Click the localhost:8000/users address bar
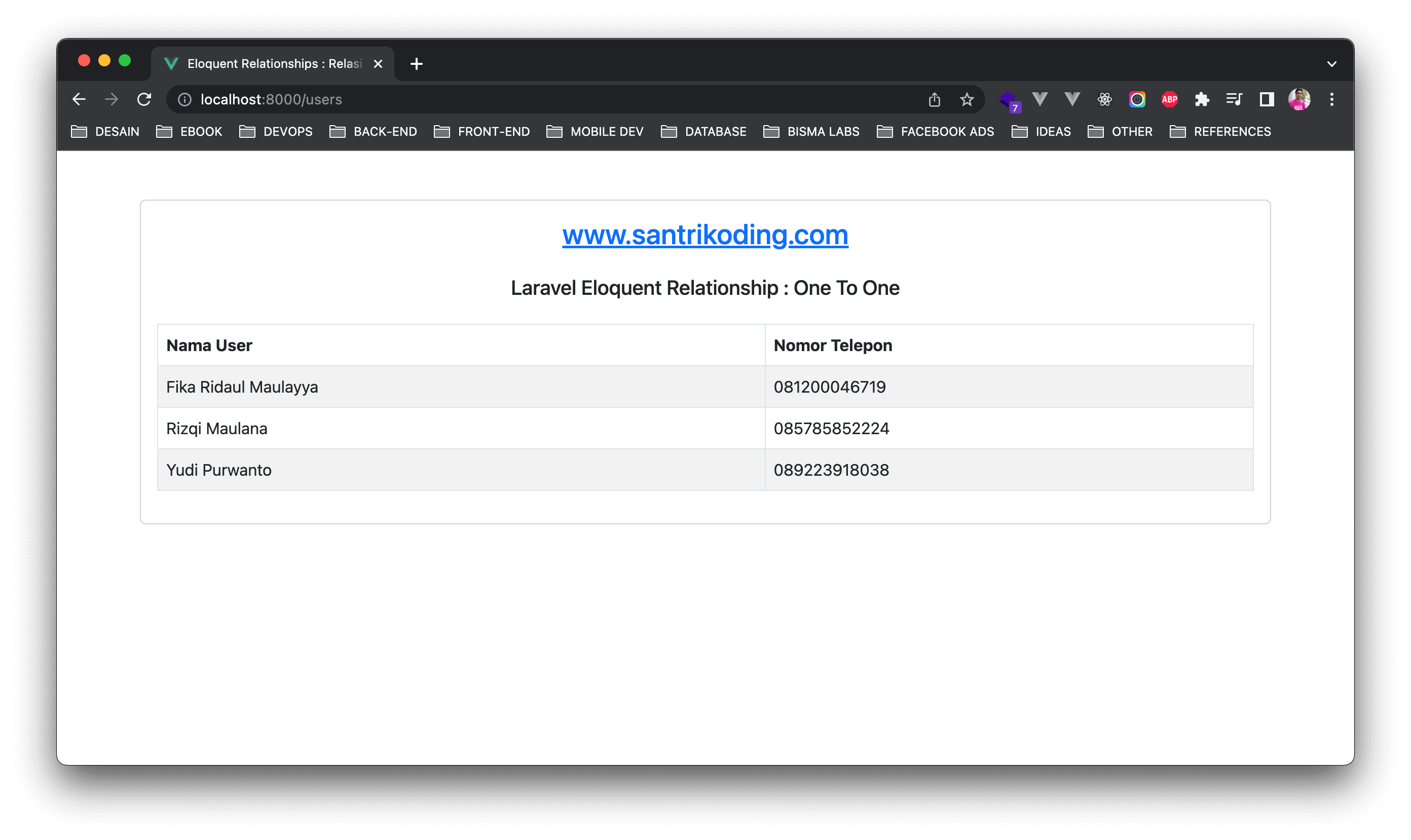Screen dimensions: 1411x840 click(x=509, y=100)
